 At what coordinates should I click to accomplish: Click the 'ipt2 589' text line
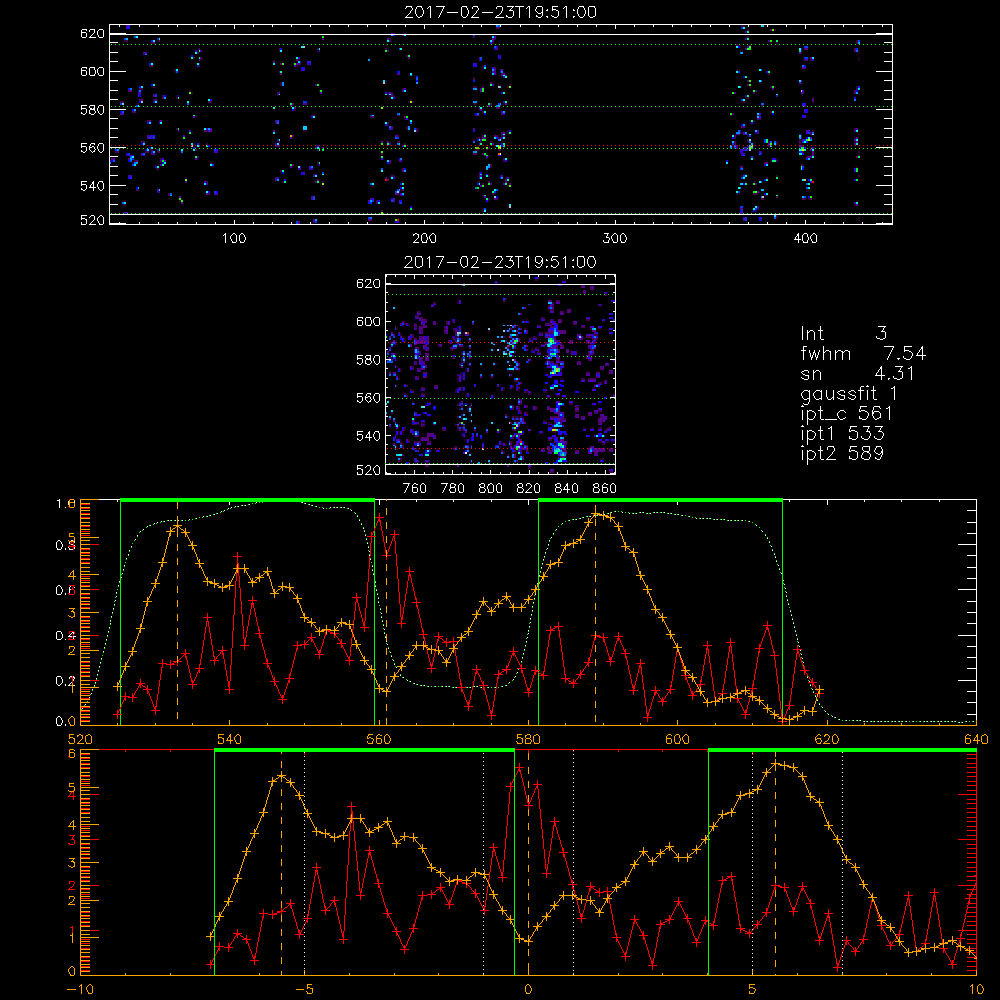(842, 453)
